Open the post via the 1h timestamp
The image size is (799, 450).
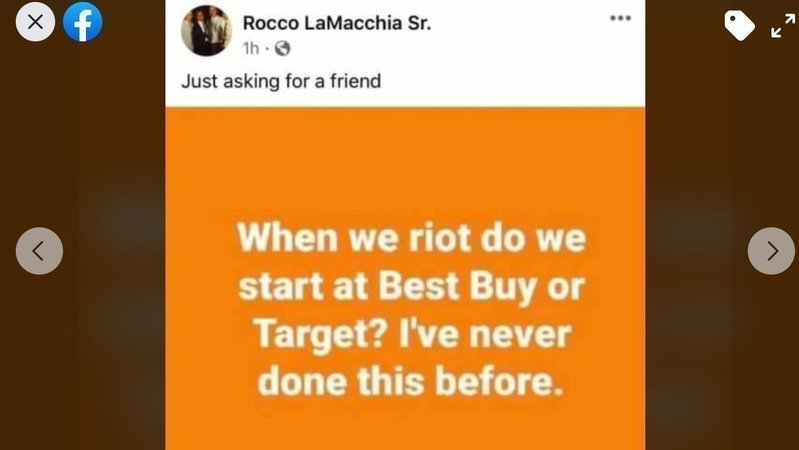pos(251,48)
